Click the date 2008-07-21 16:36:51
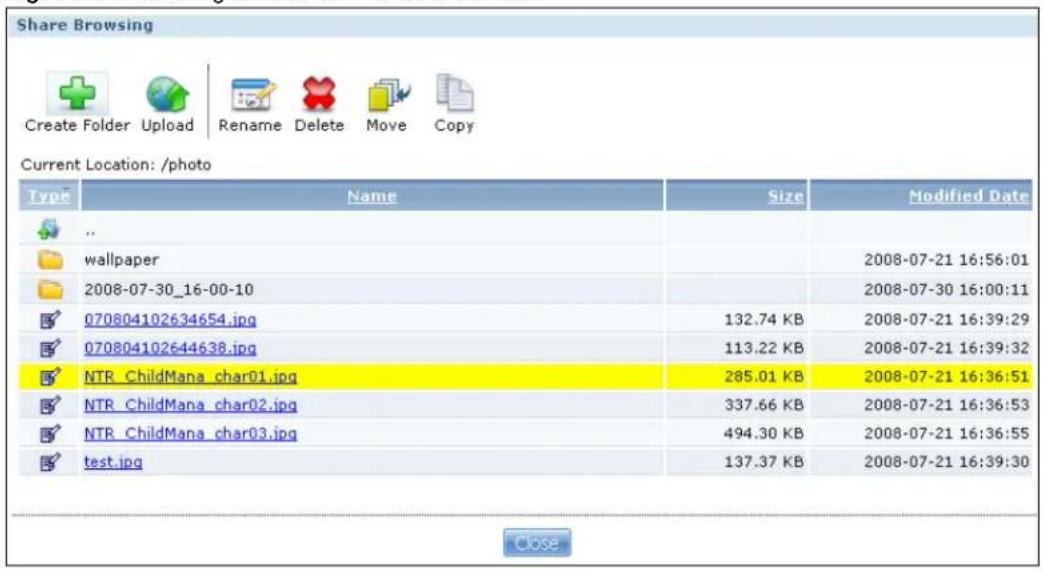Image resolution: width=1043 pixels, height=571 pixels. 947,377
